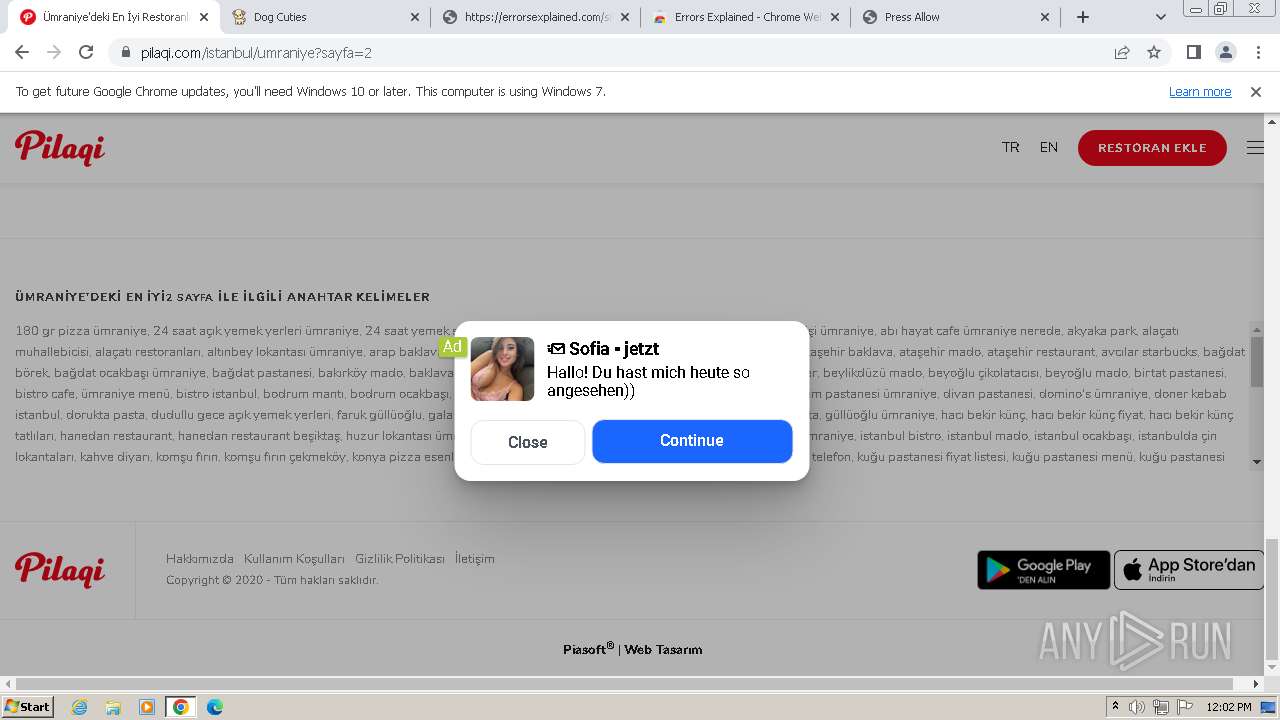Open İletişim footer link
The height and width of the screenshot is (720, 1280).
point(475,559)
